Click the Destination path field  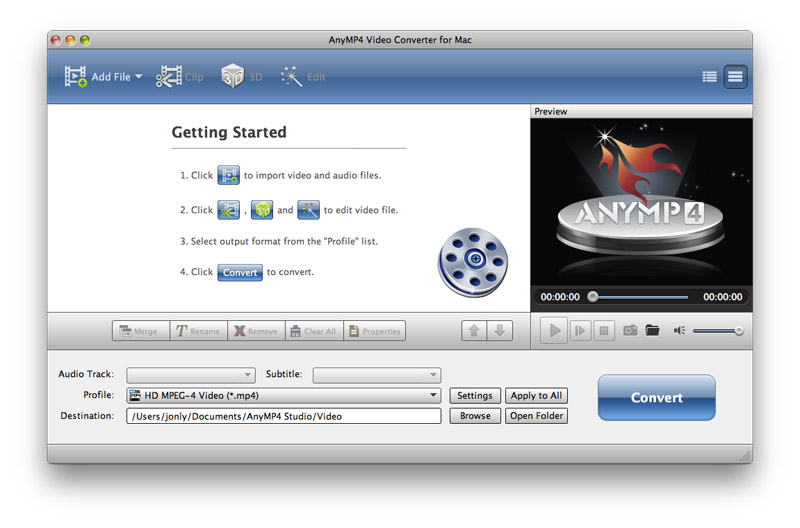click(284, 416)
